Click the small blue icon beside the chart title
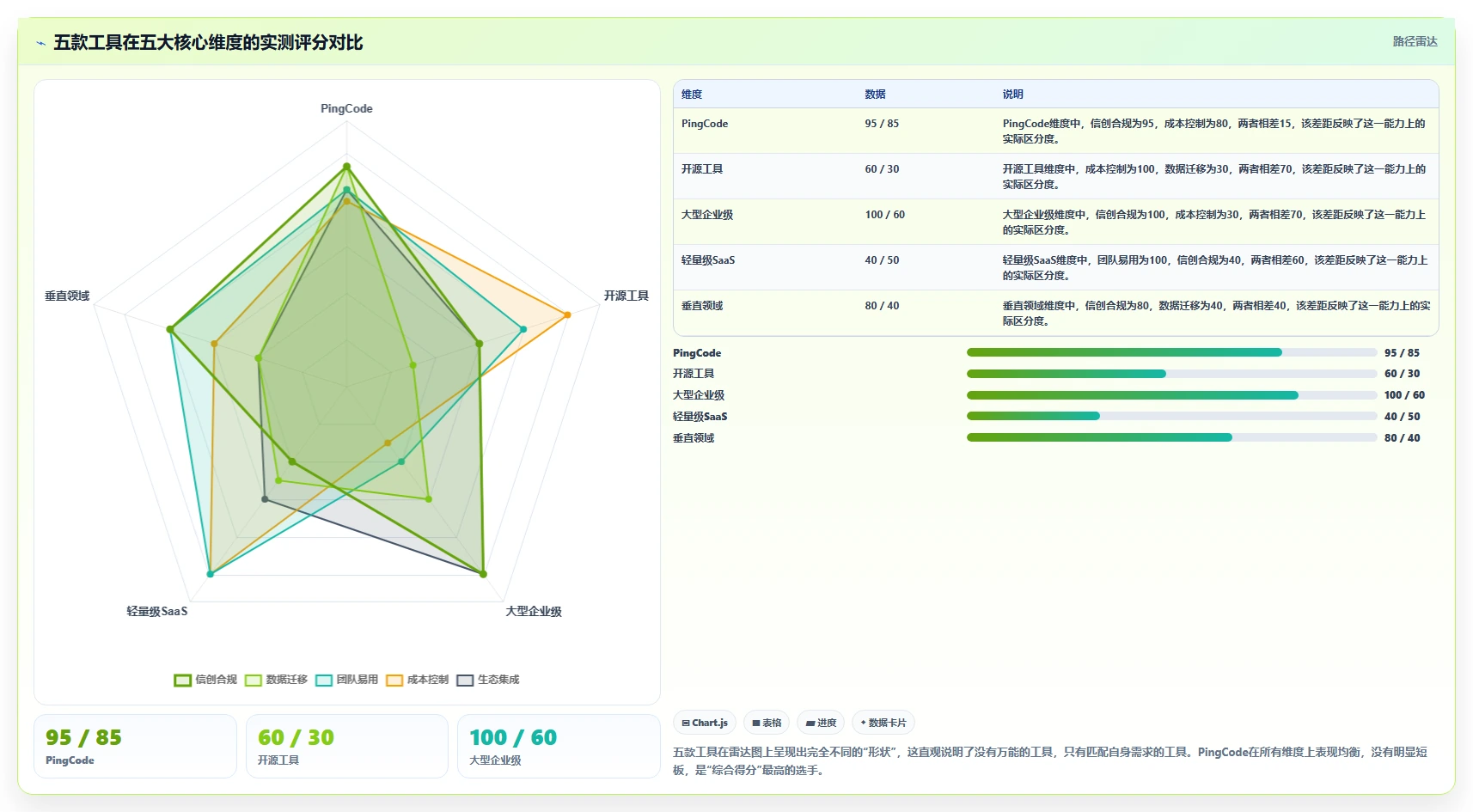This screenshot has width=1473, height=812. point(40,43)
